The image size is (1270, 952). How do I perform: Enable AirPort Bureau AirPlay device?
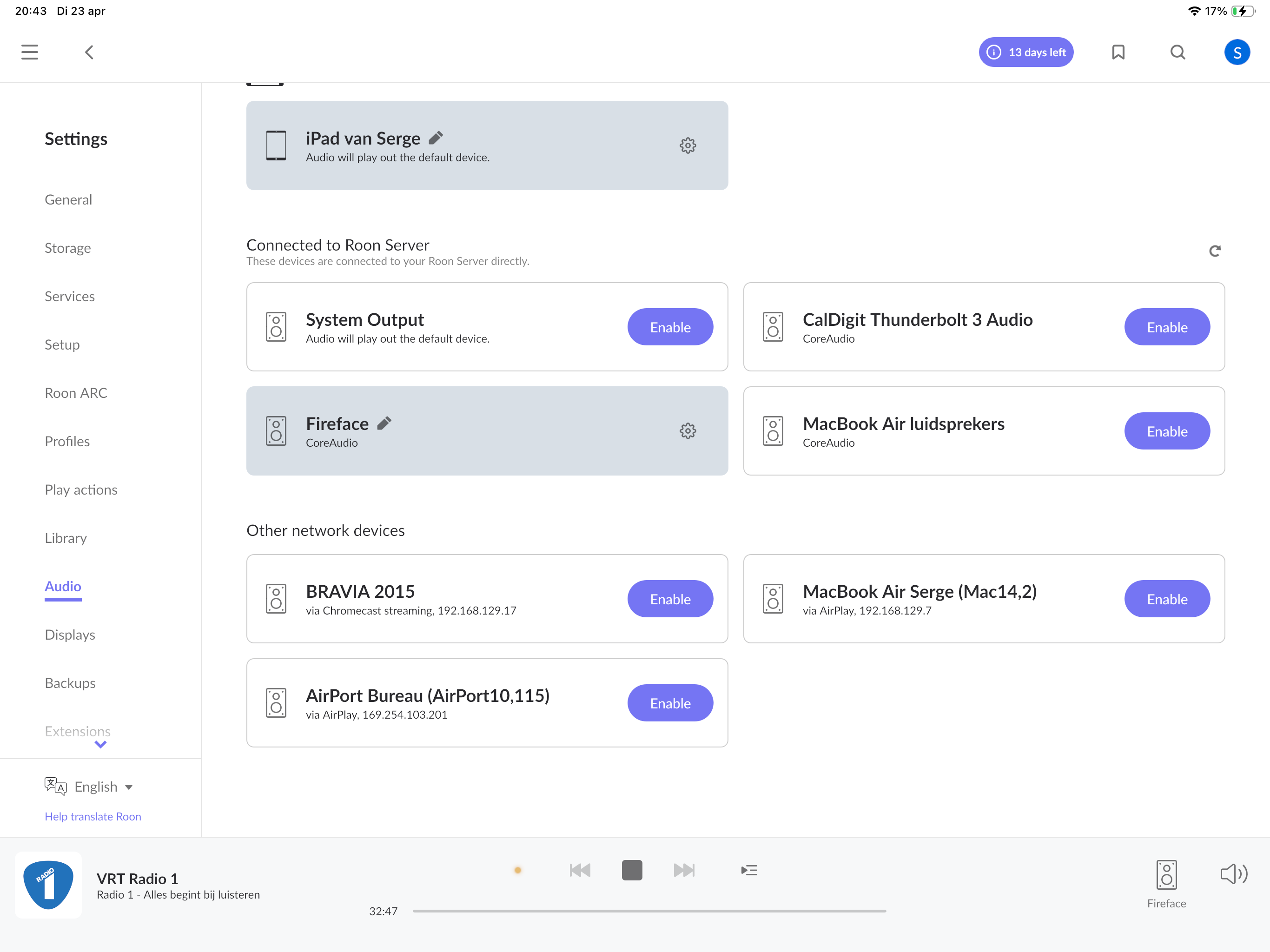tap(670, 703)
